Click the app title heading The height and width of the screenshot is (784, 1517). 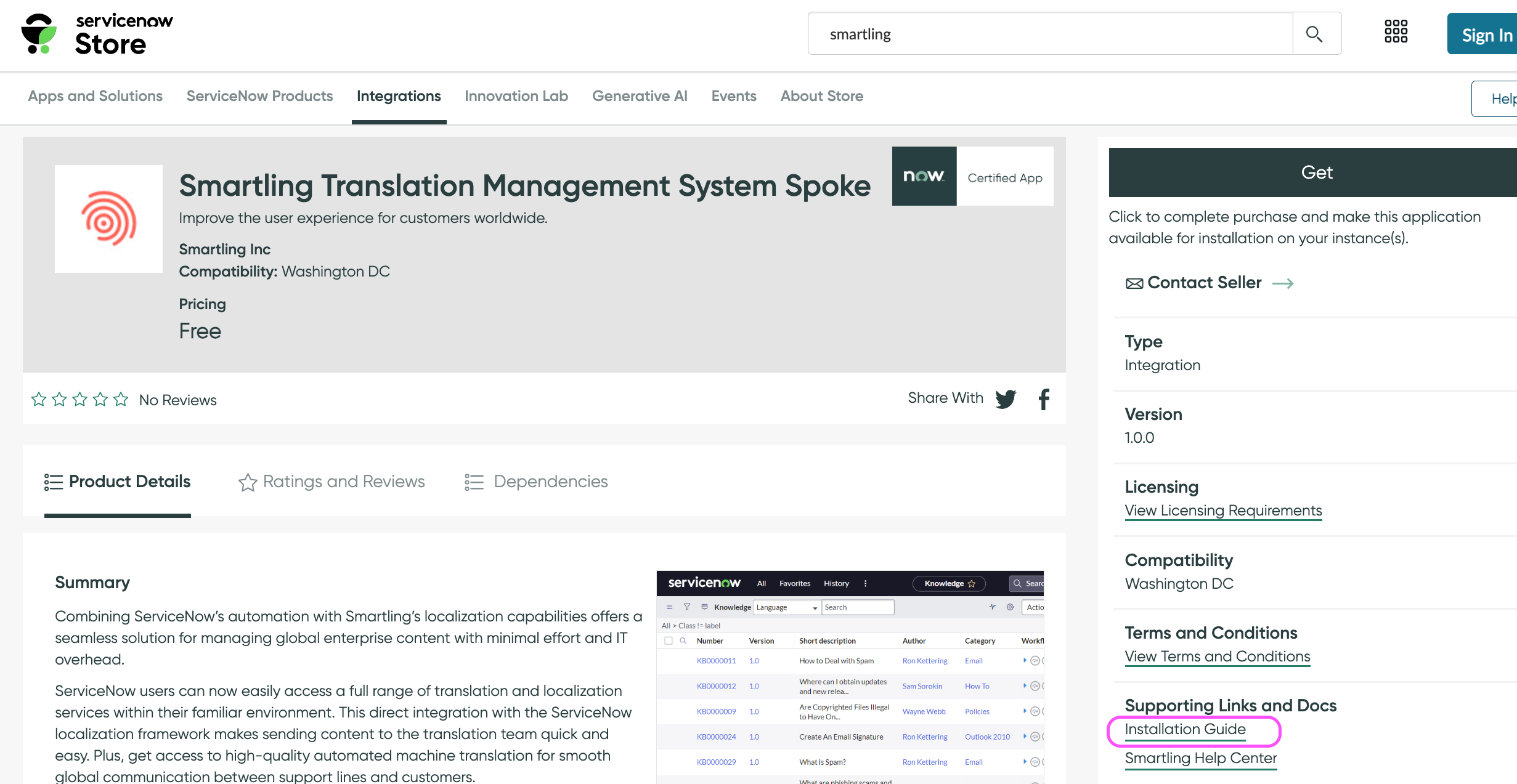pyautogui.click(x=524, y=185)
